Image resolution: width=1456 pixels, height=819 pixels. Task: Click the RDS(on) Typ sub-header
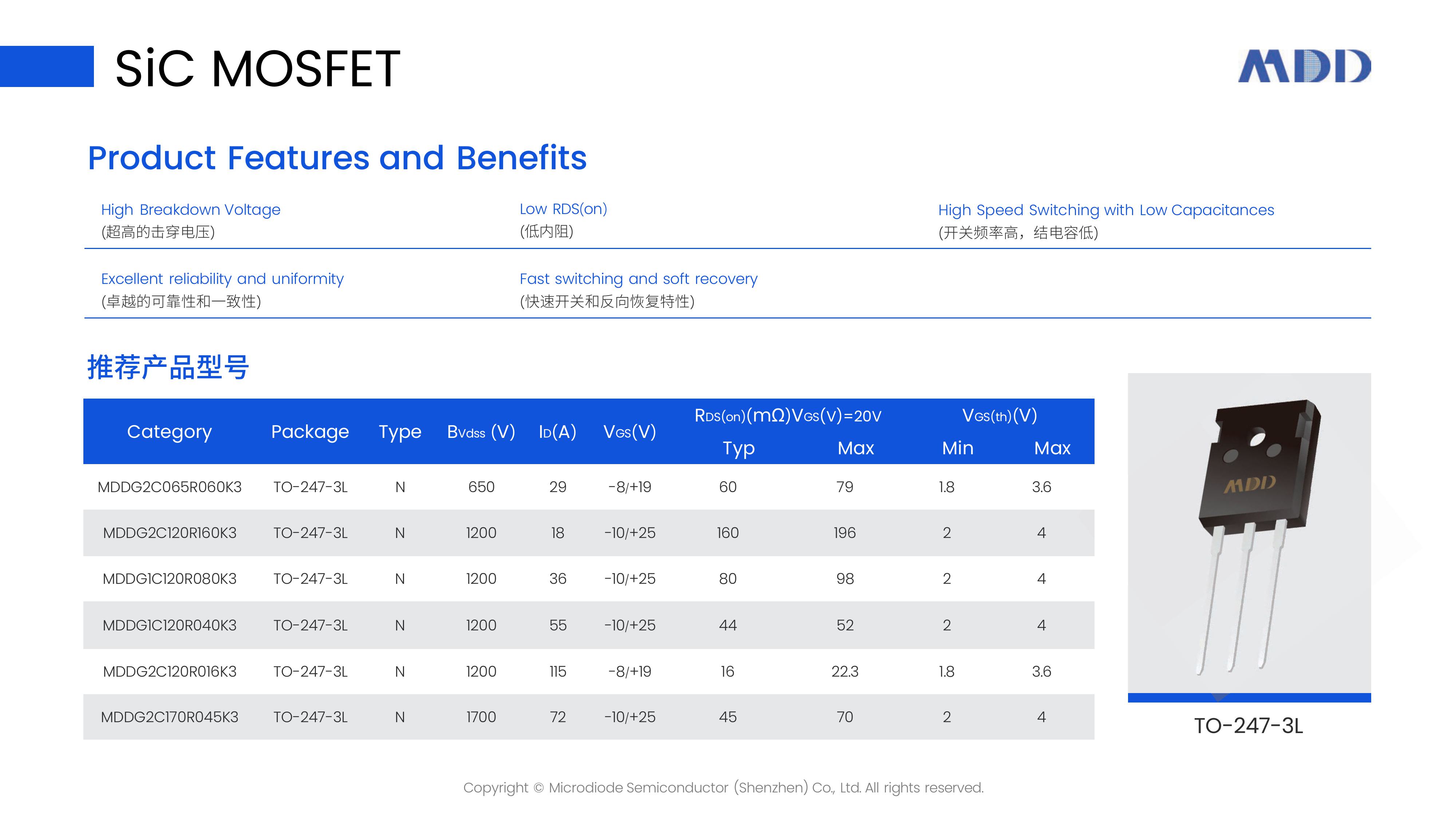[x=738, y=448]
